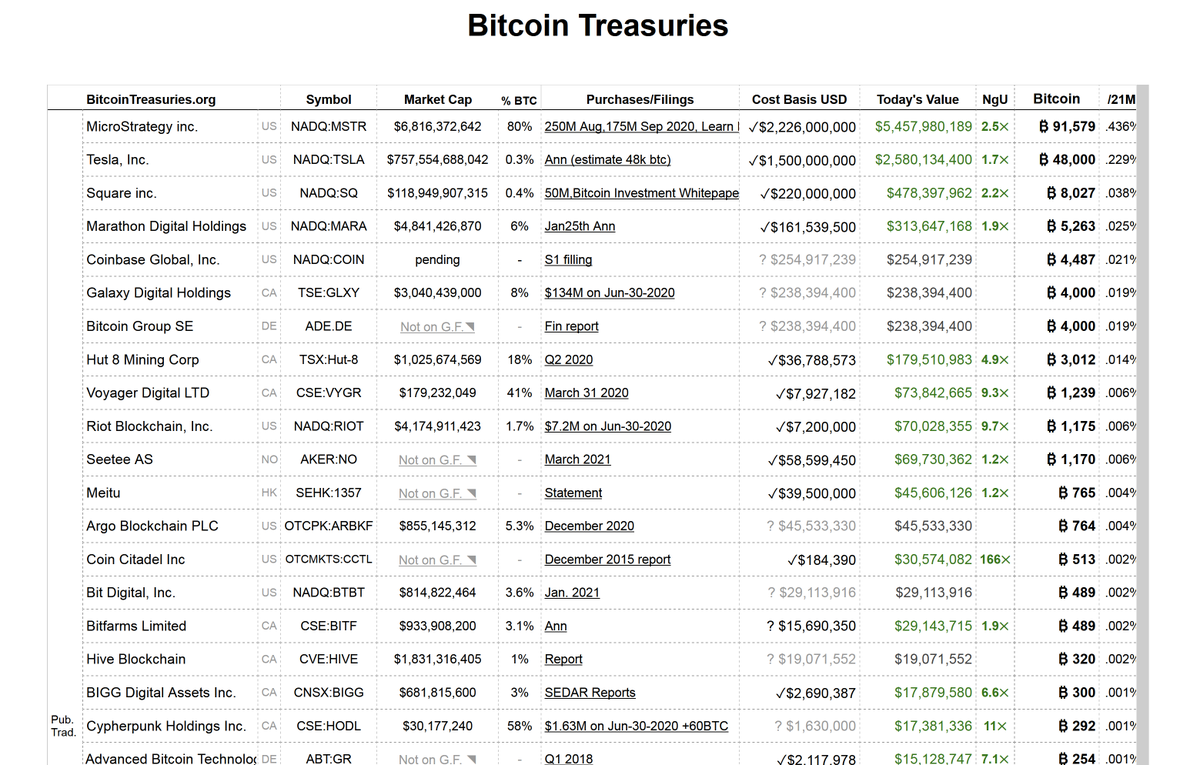
Task: Click the Riot Blockchain, Inc. name
Action: coord(149,426)
